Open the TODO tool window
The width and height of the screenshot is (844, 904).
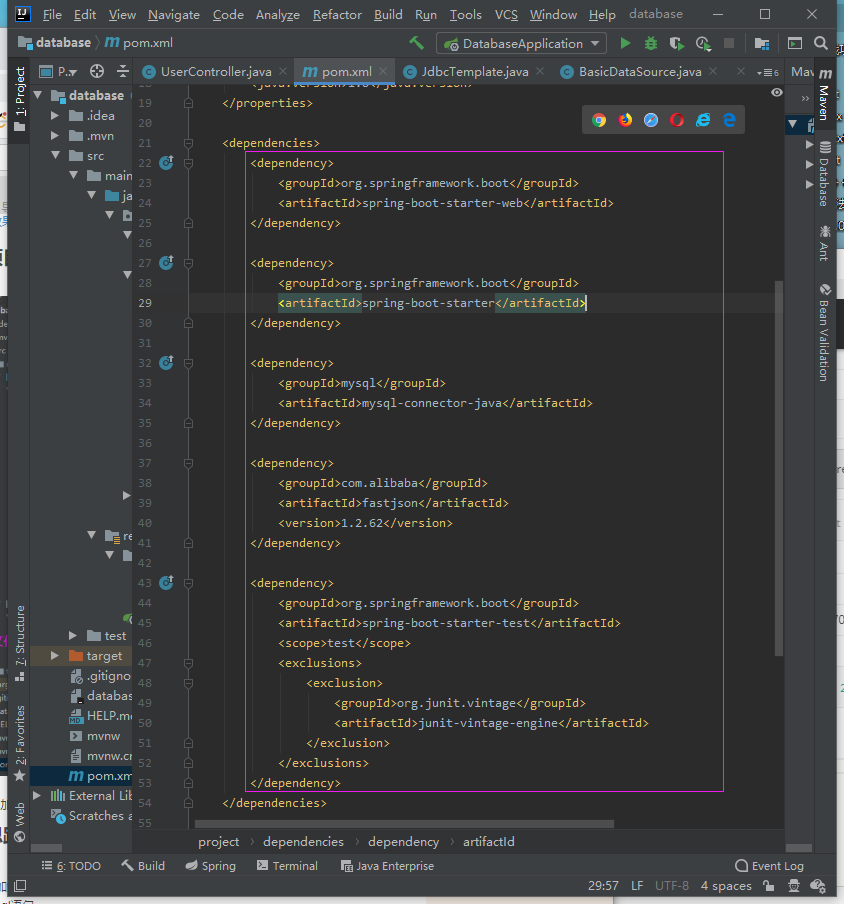[x=71, y=865]
